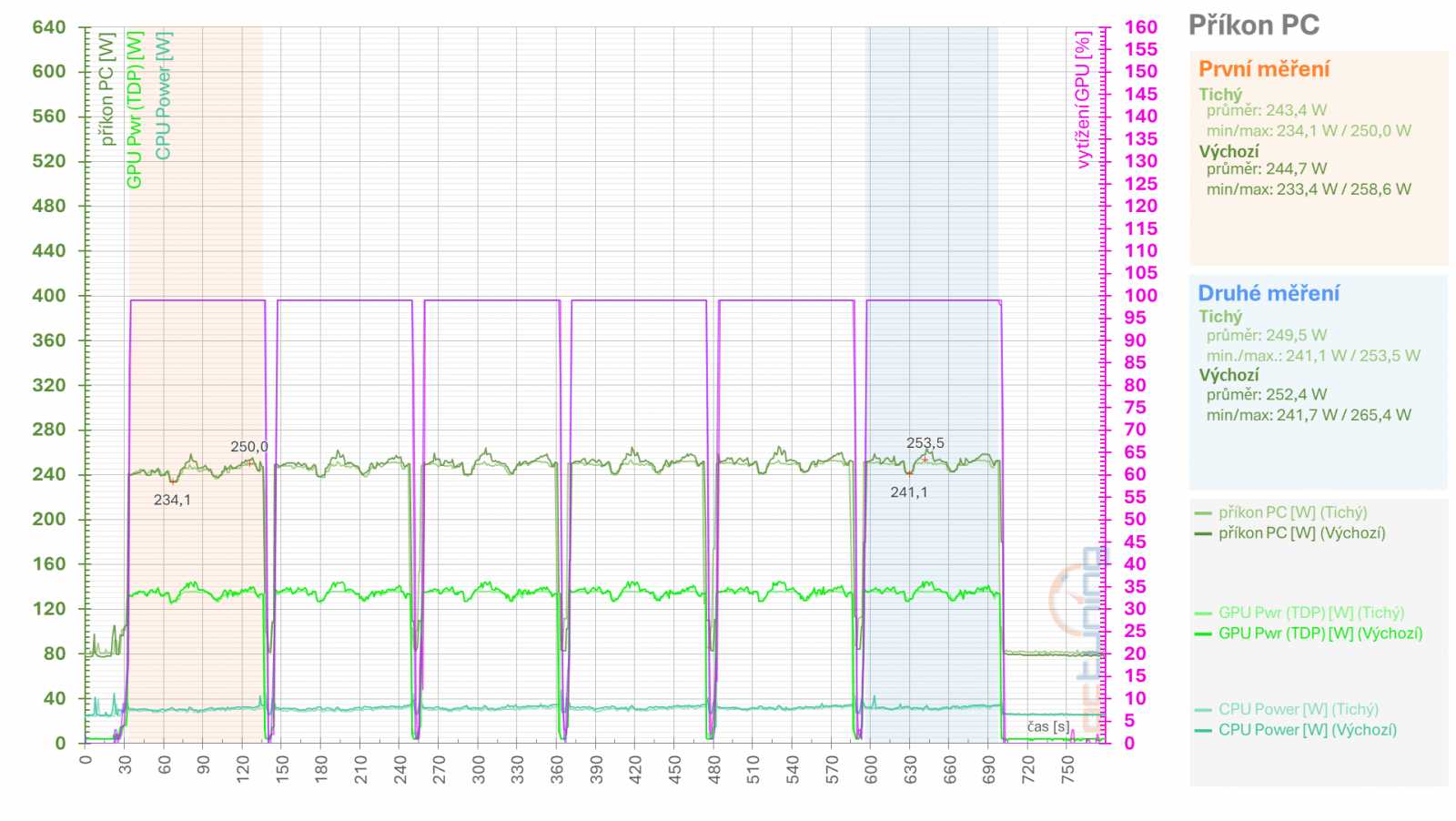Click 'min./max.: 241,1 W / 253,5 W' text
This screenshot has height=821, width=1456.
(1313, 356)
